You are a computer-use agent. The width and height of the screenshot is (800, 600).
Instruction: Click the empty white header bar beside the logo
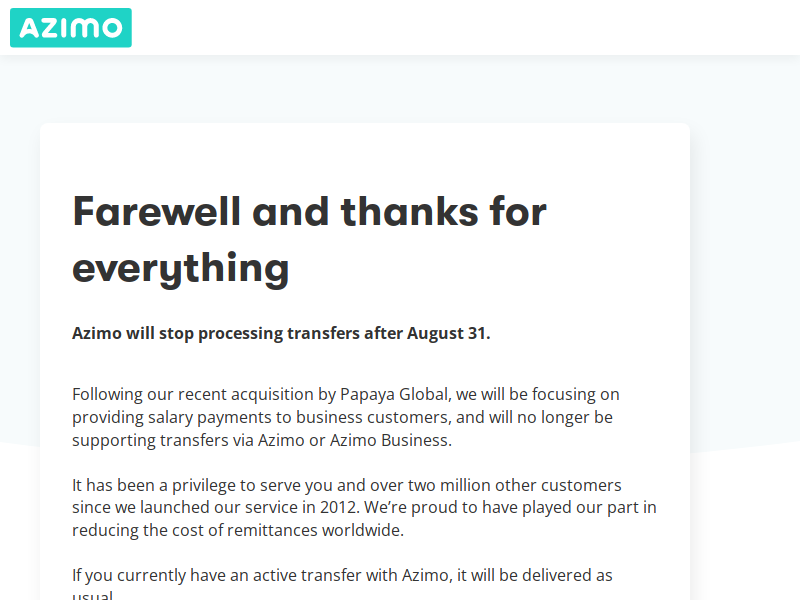click(x=459, y=28)
